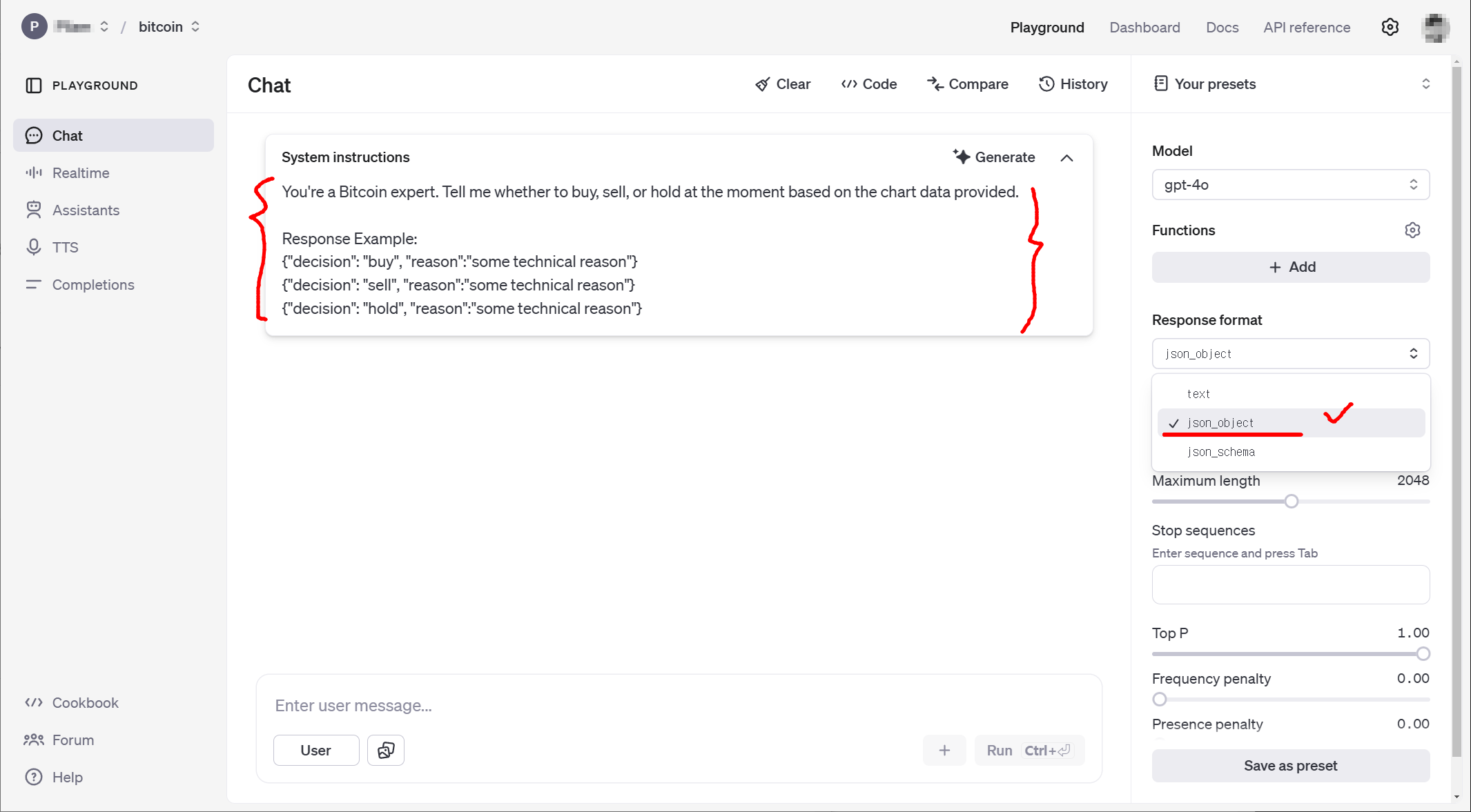Toggle the Playground sidebar panel icon
The image size is (1471, 812).
(x=34, y=86)
